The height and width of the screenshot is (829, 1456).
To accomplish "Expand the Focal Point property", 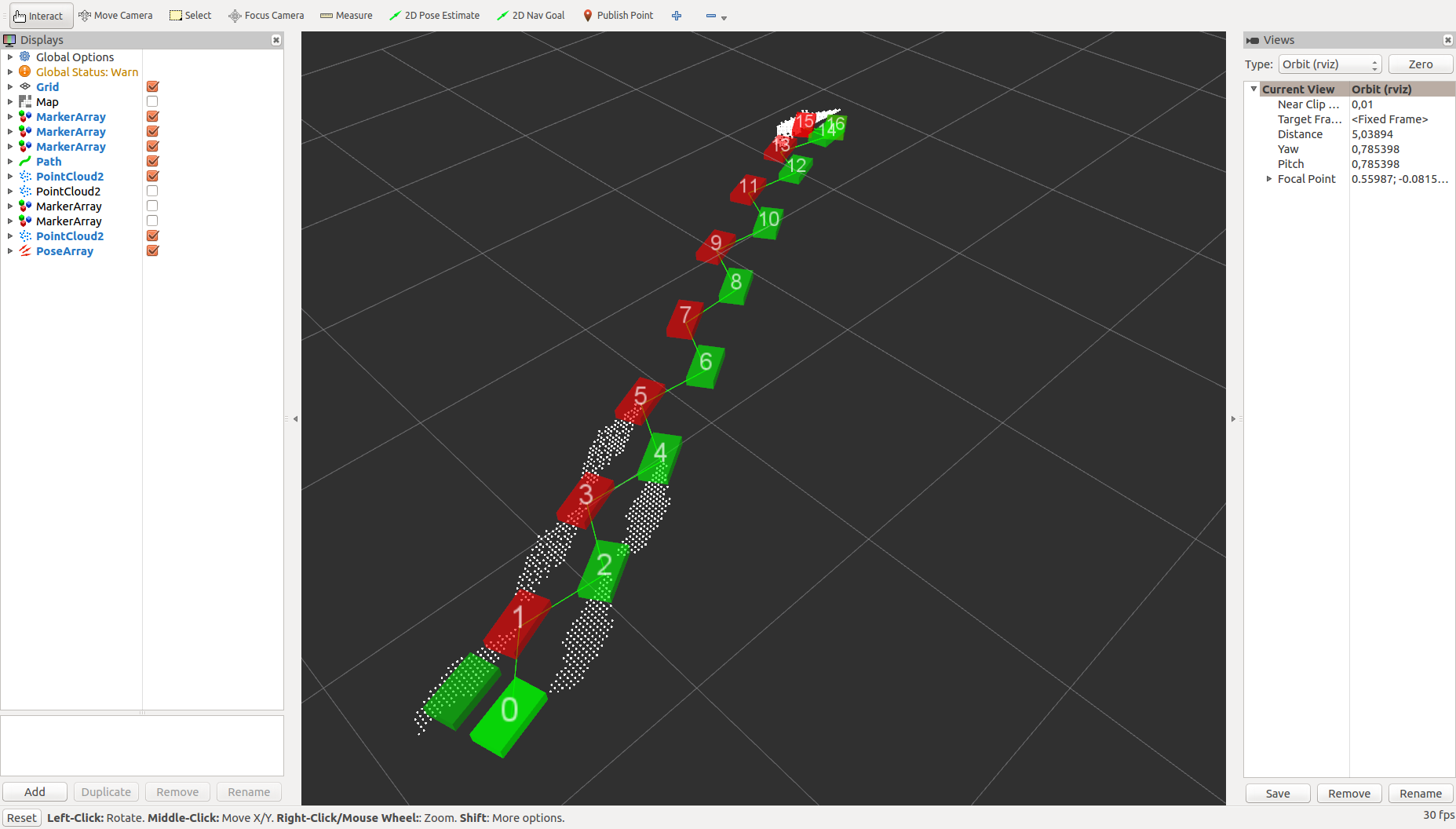I will point(1269,179).
